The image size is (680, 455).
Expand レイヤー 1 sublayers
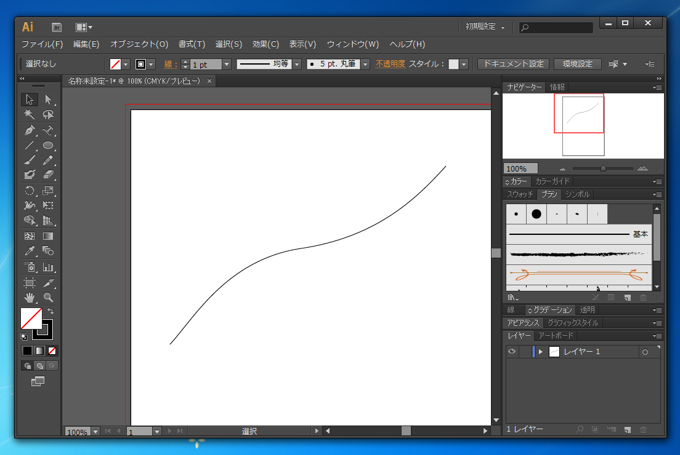(541, 352)
